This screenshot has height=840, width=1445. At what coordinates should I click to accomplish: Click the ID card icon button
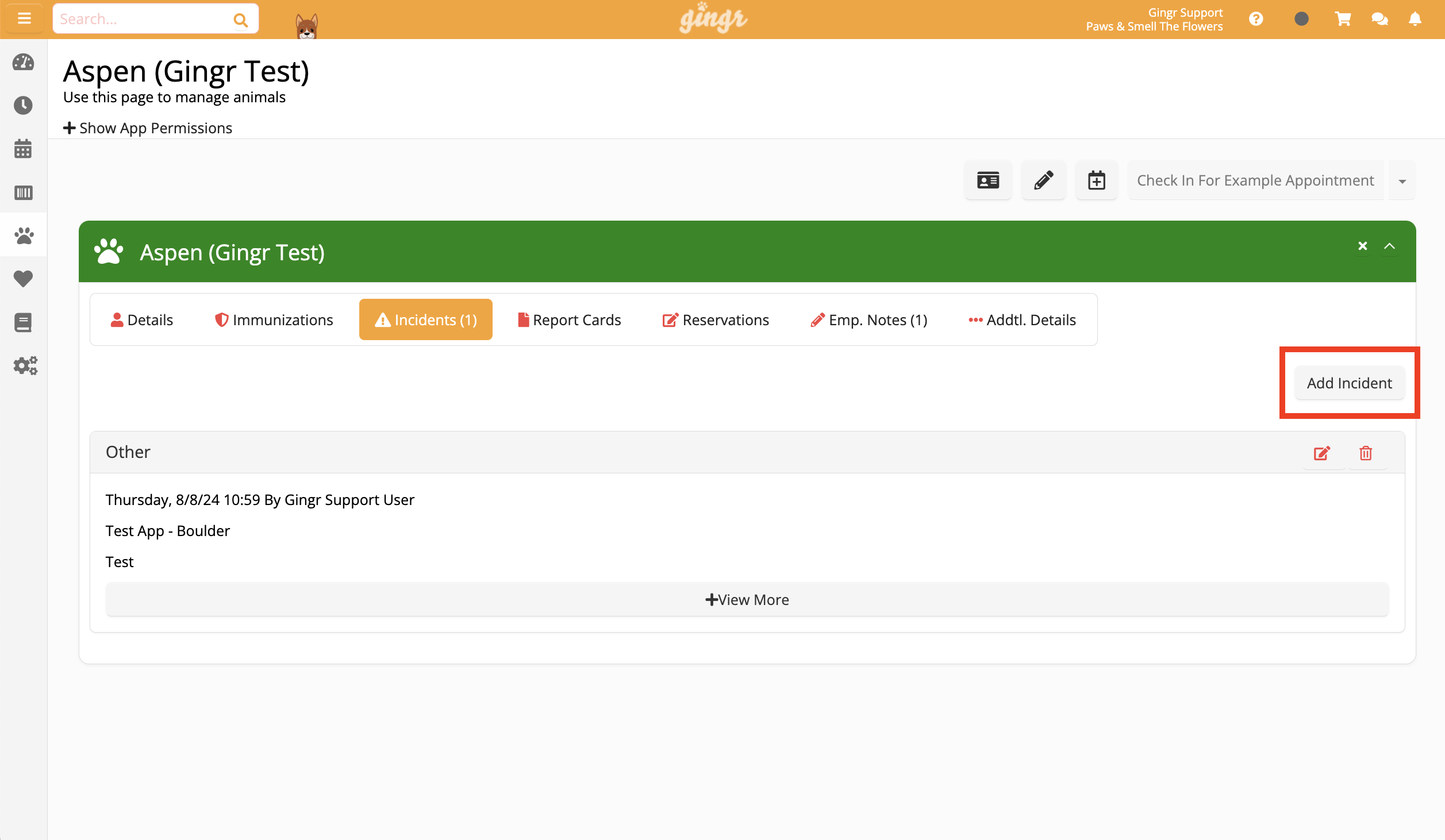[988, 180]
